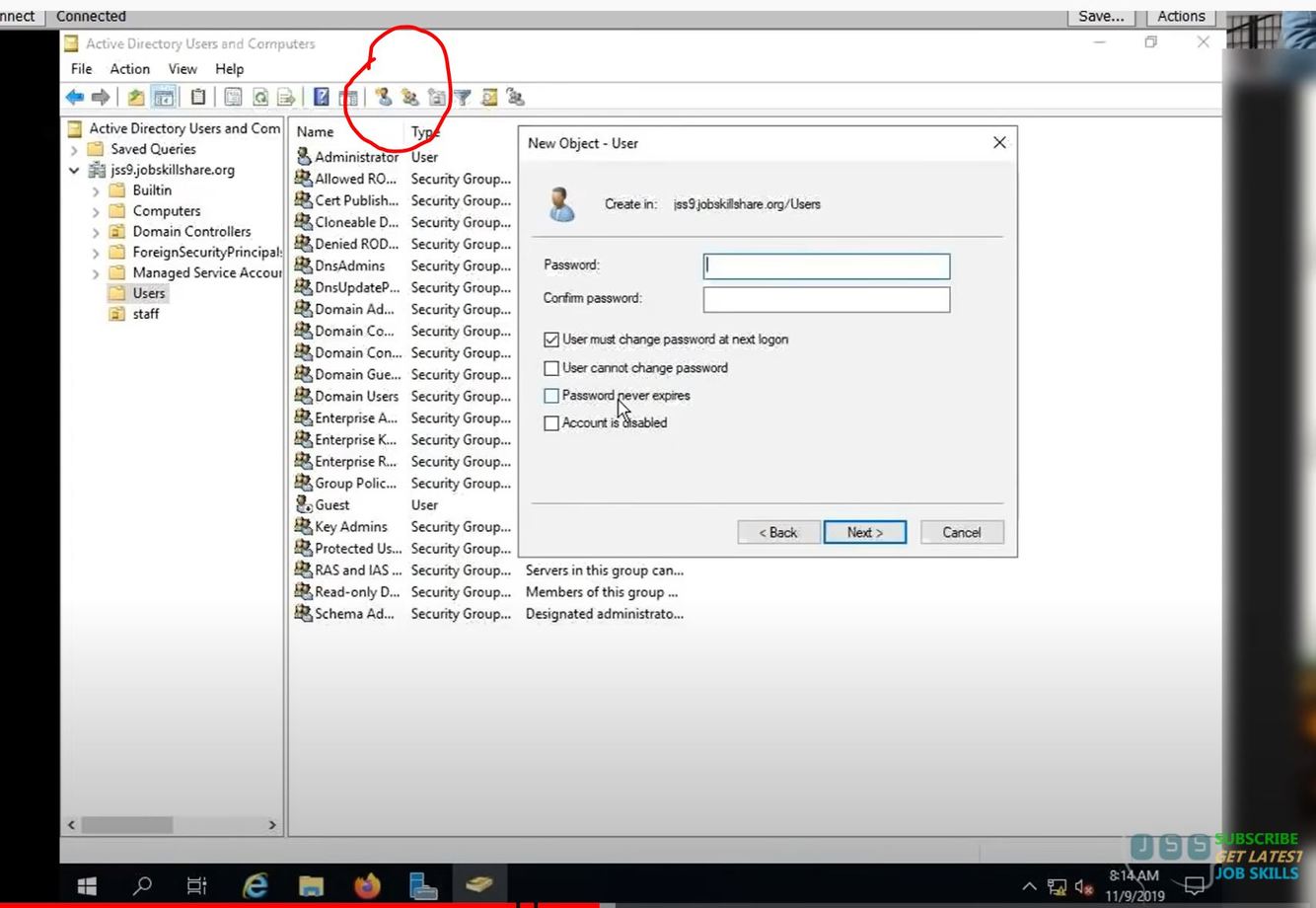Click the Save... button at top
This screenshot has width=1316, height=908.
click(1102, 16)
